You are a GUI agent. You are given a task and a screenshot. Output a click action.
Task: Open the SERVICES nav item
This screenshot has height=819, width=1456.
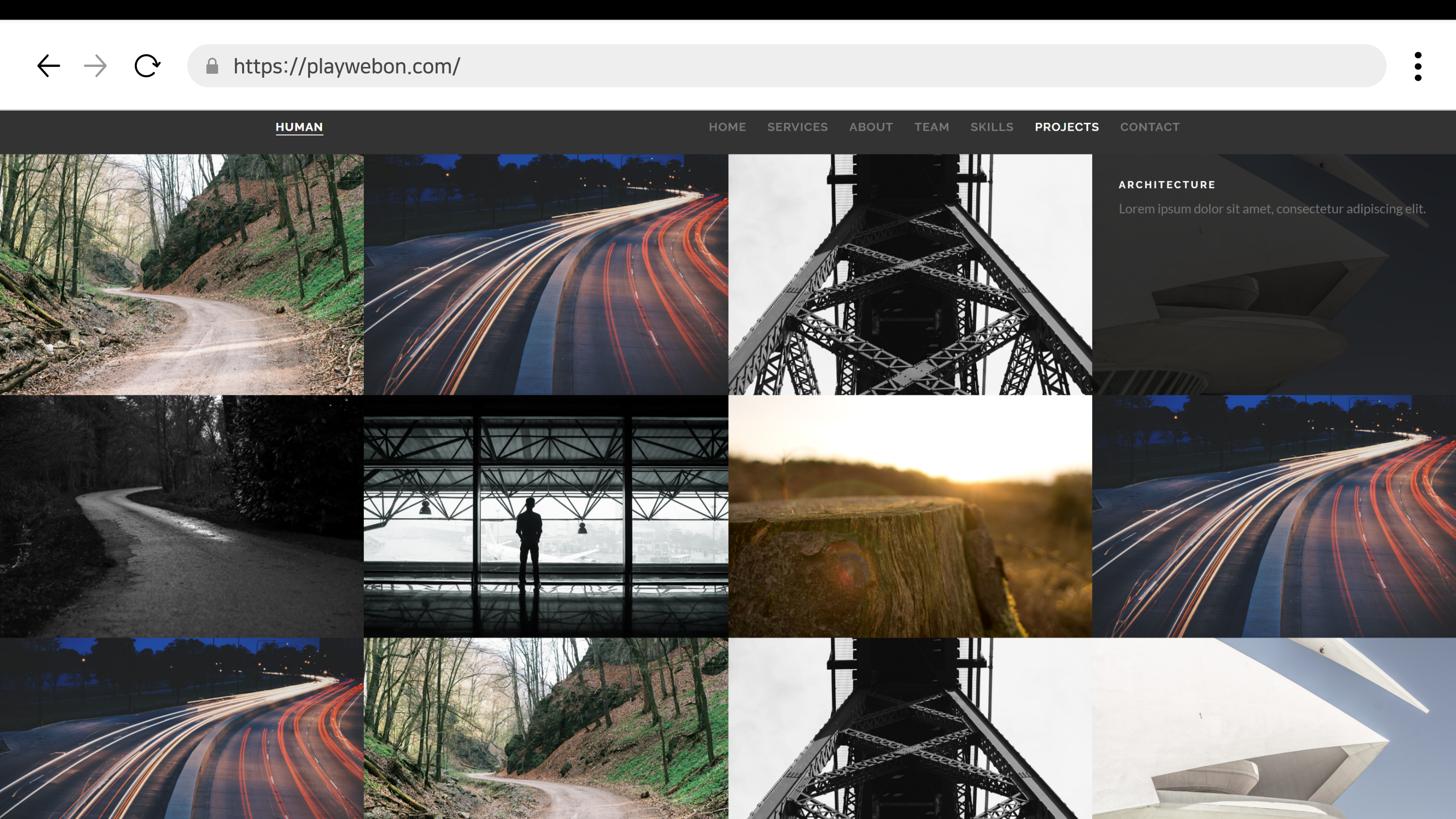pyautogui.click(x=797, y=127)
